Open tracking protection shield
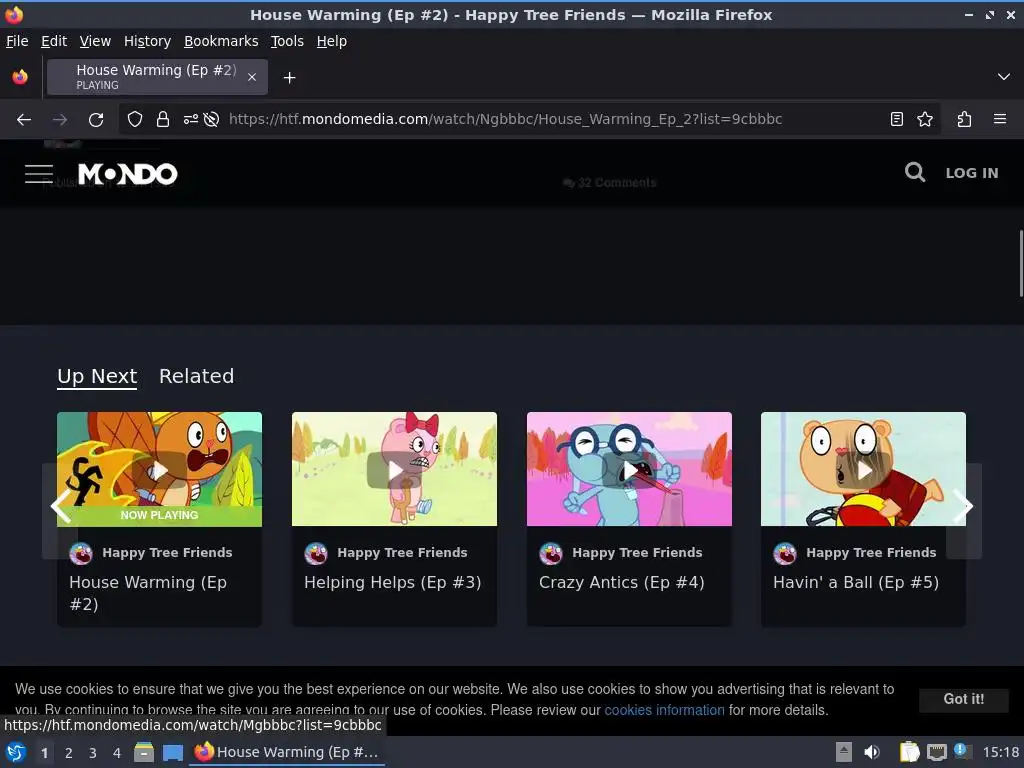The width and height of the screenshot is (1024, 768). click(135, 119)
